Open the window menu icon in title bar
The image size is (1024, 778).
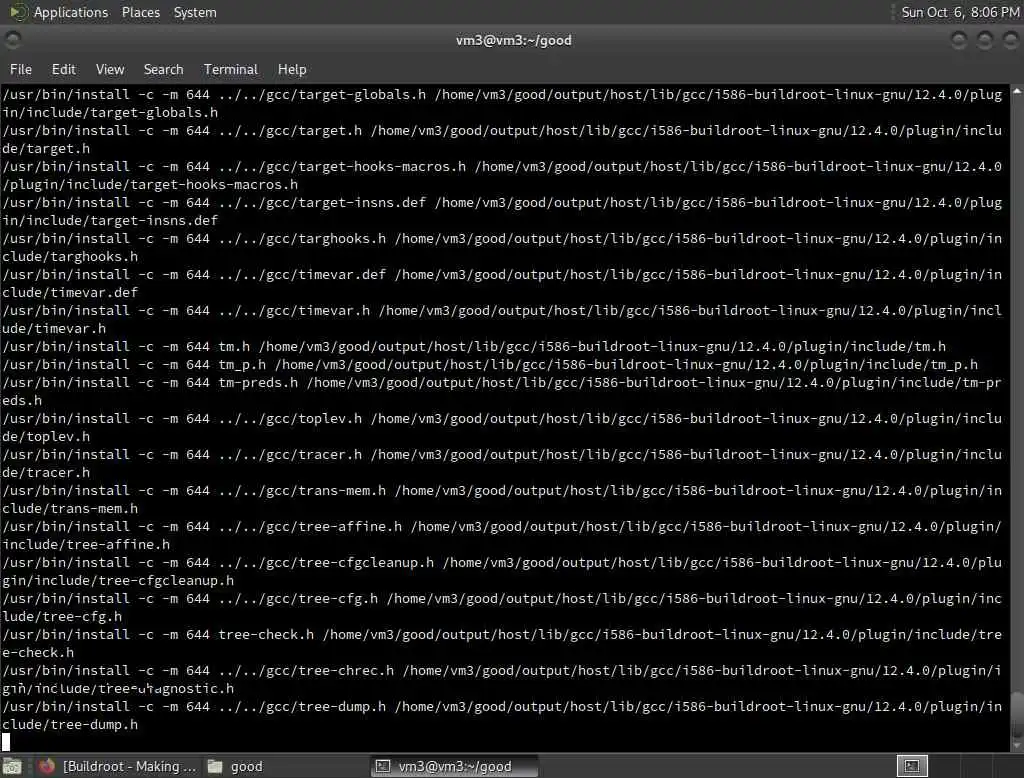(x=12, y=41)
